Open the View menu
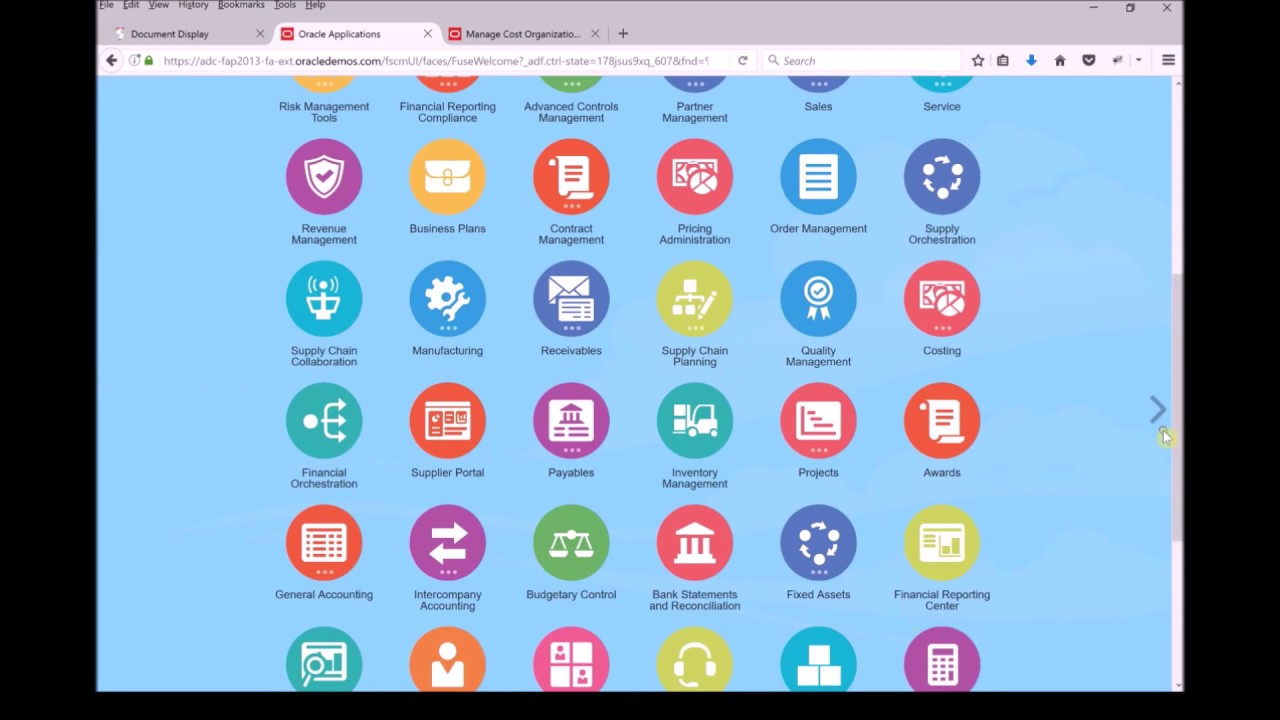The width and height of the screenshot is (1280, 720). (x=158, y=5)
